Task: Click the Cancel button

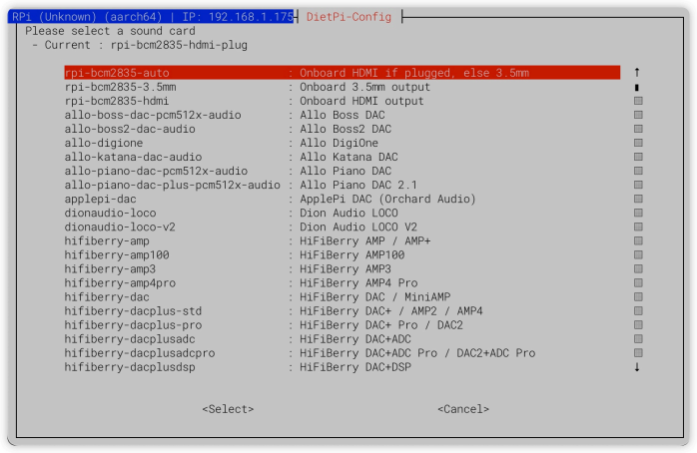Action: (463, 409)
